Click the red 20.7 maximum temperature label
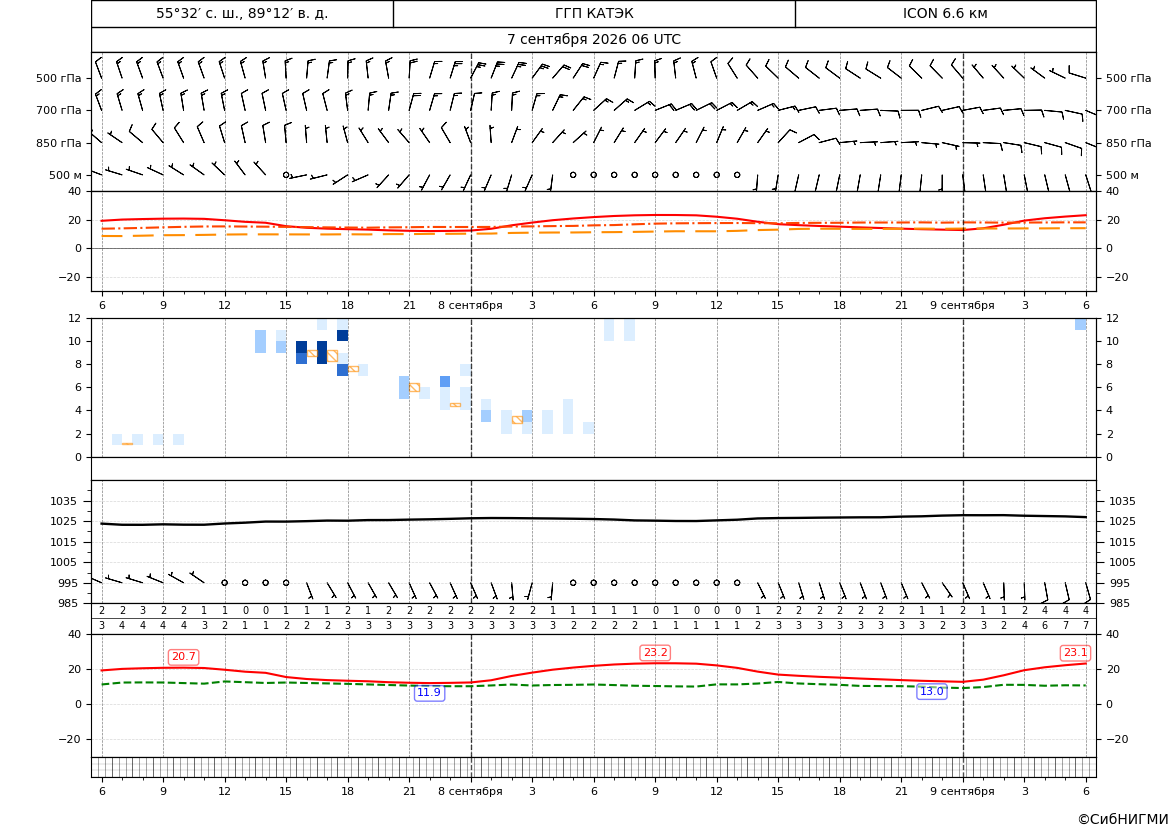 pos(183,657)
